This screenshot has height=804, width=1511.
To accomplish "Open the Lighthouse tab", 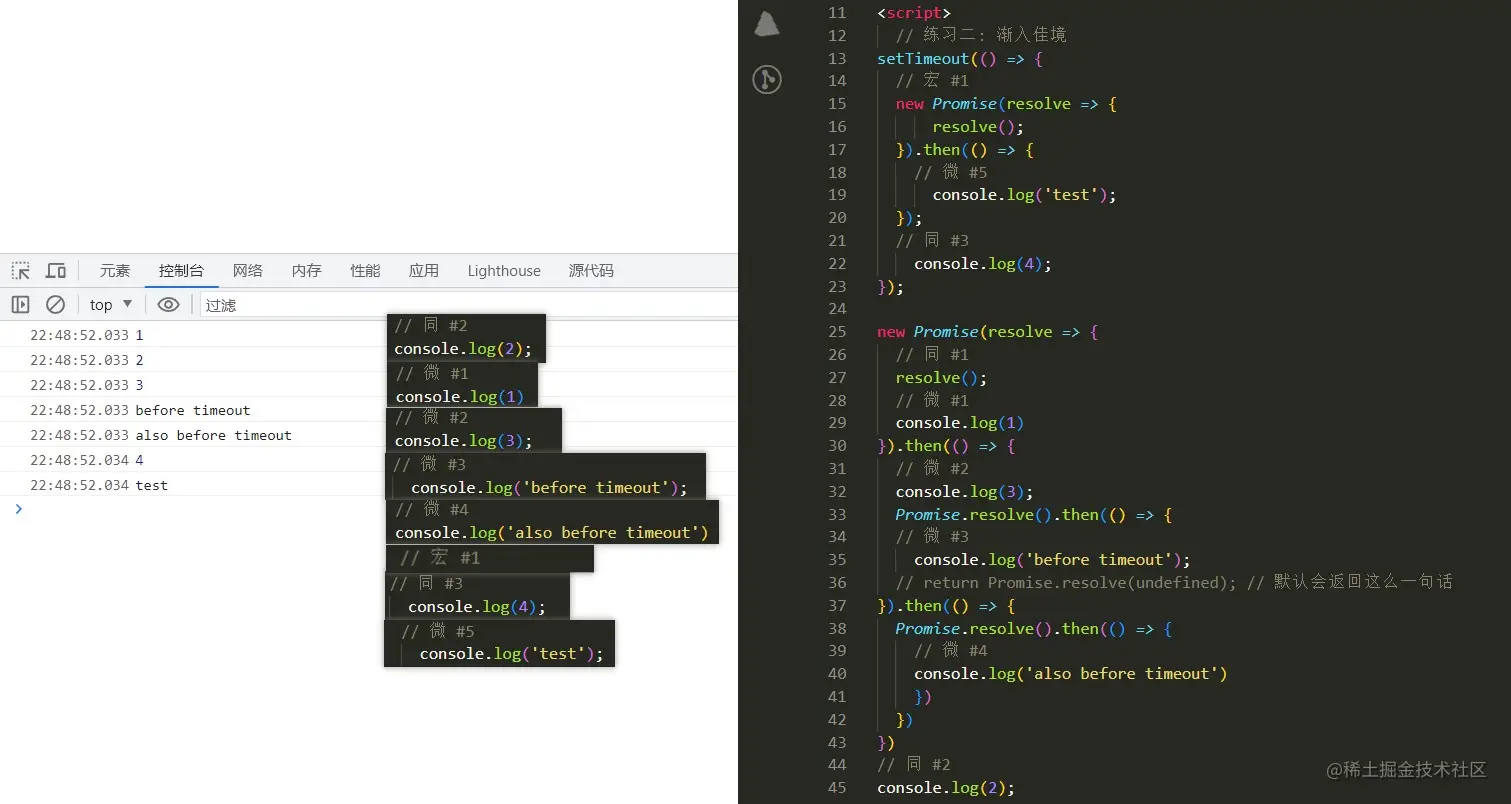I will (x=504, y=271).
